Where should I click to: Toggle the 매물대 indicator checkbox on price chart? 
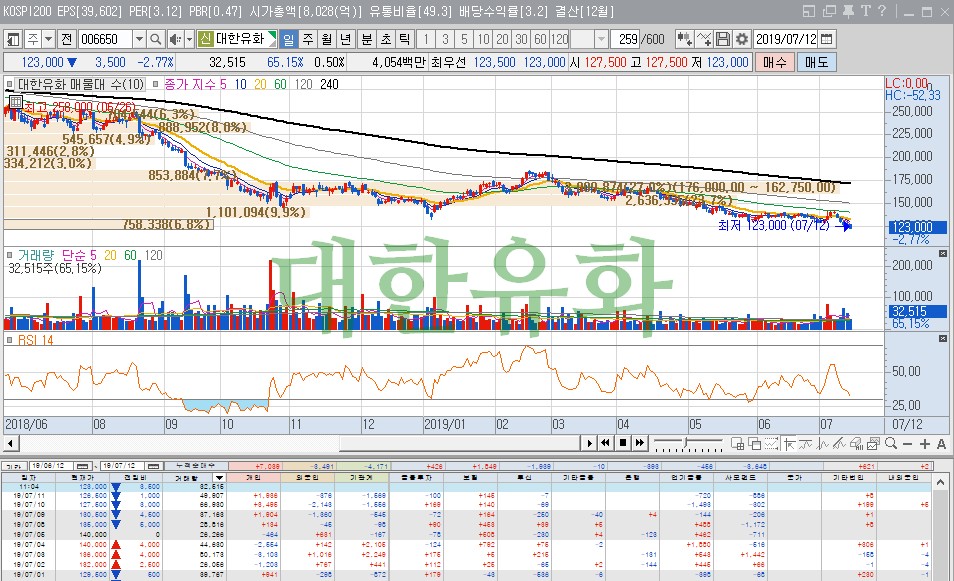(10, 84)
